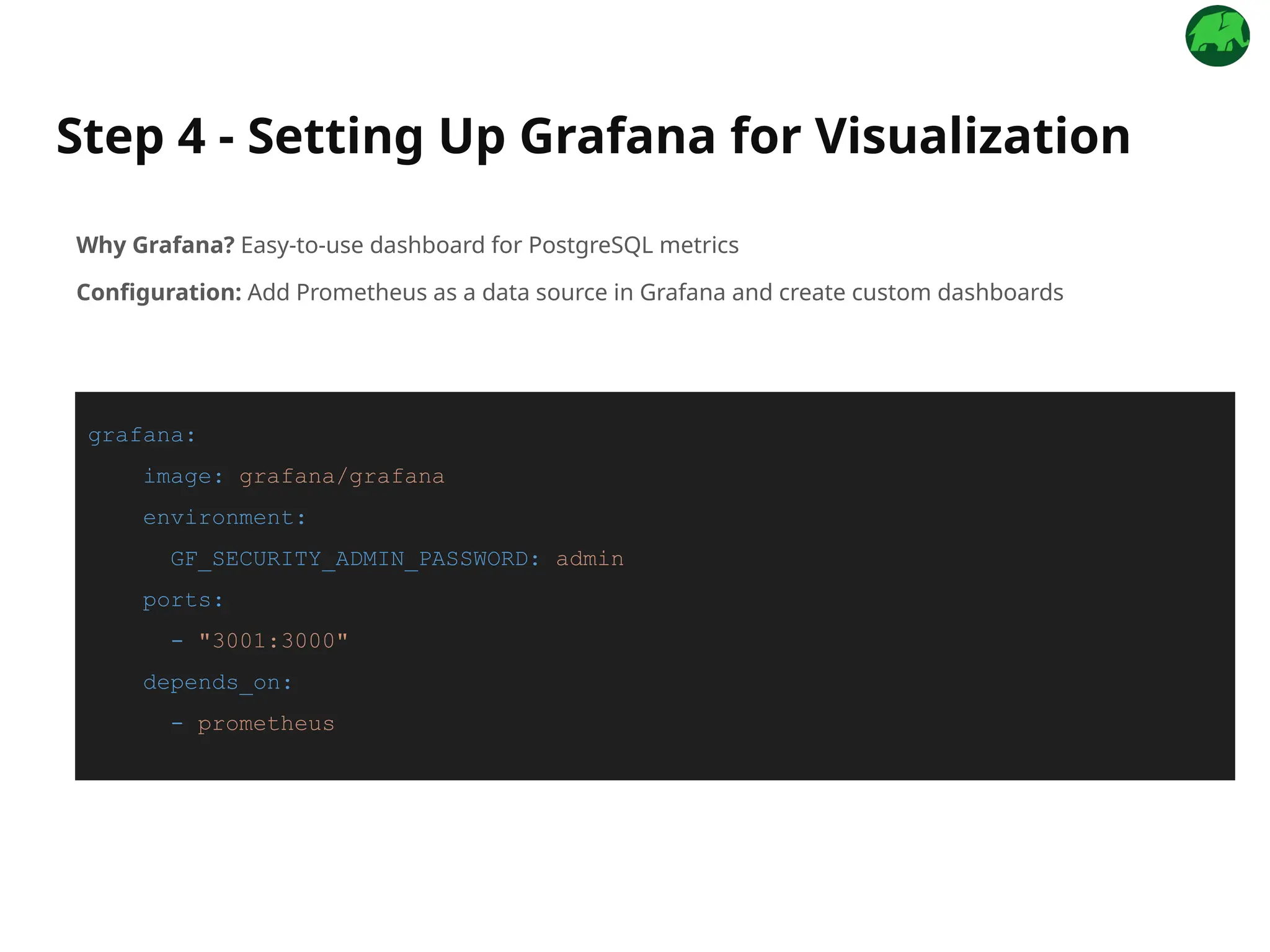The width and height of the screenshot is (1270, 952).
Task: Click the 'grafana:' key in code
Action: coord(142,436)
